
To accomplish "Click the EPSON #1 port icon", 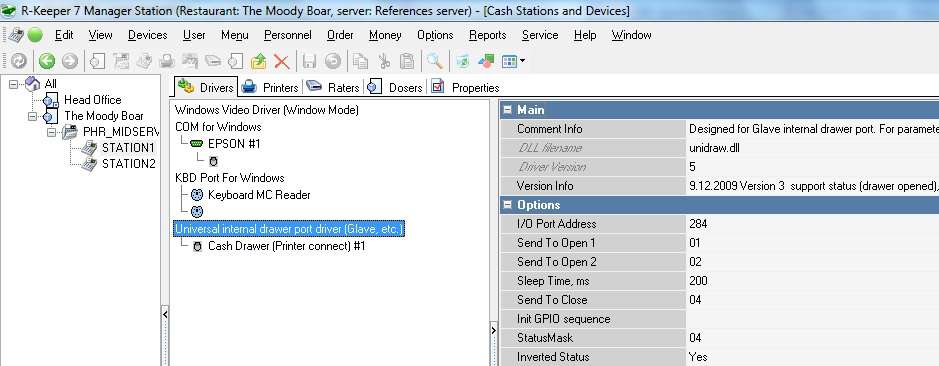I will (196, 144).
